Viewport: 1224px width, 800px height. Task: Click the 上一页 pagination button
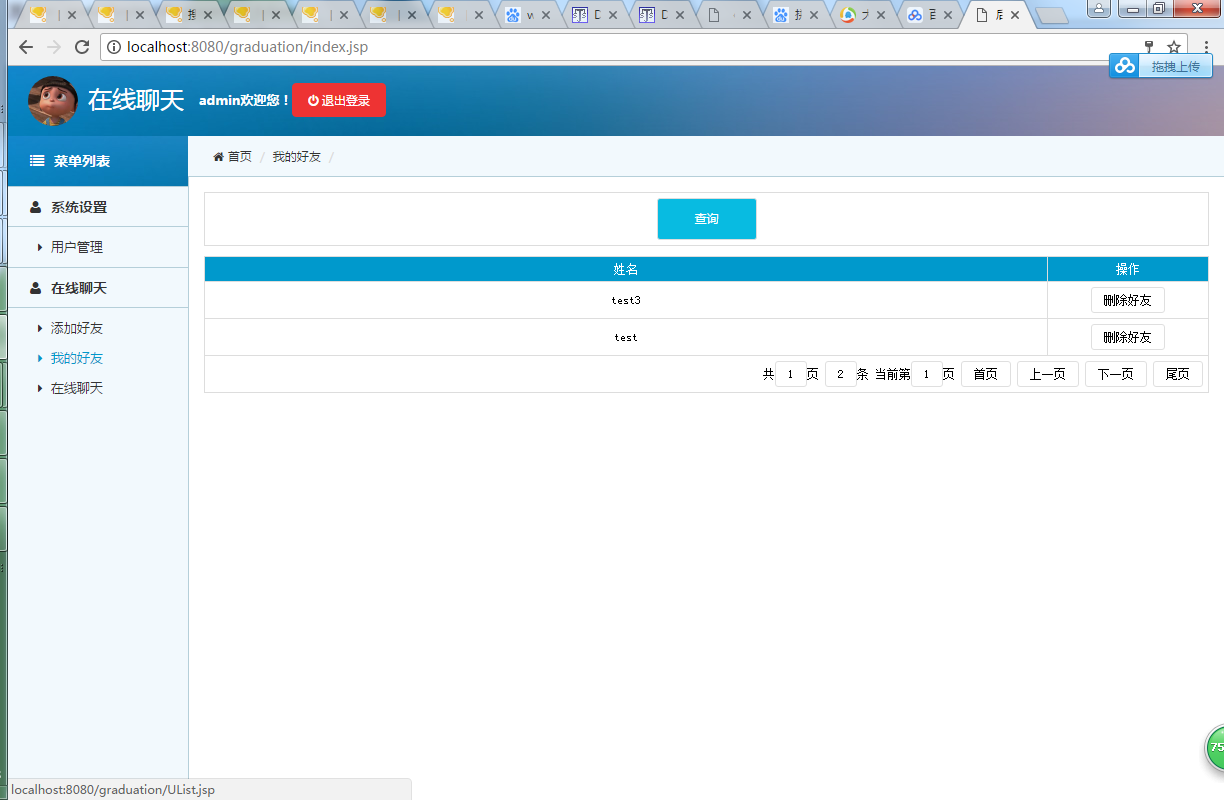click(x=1048, y=374)
